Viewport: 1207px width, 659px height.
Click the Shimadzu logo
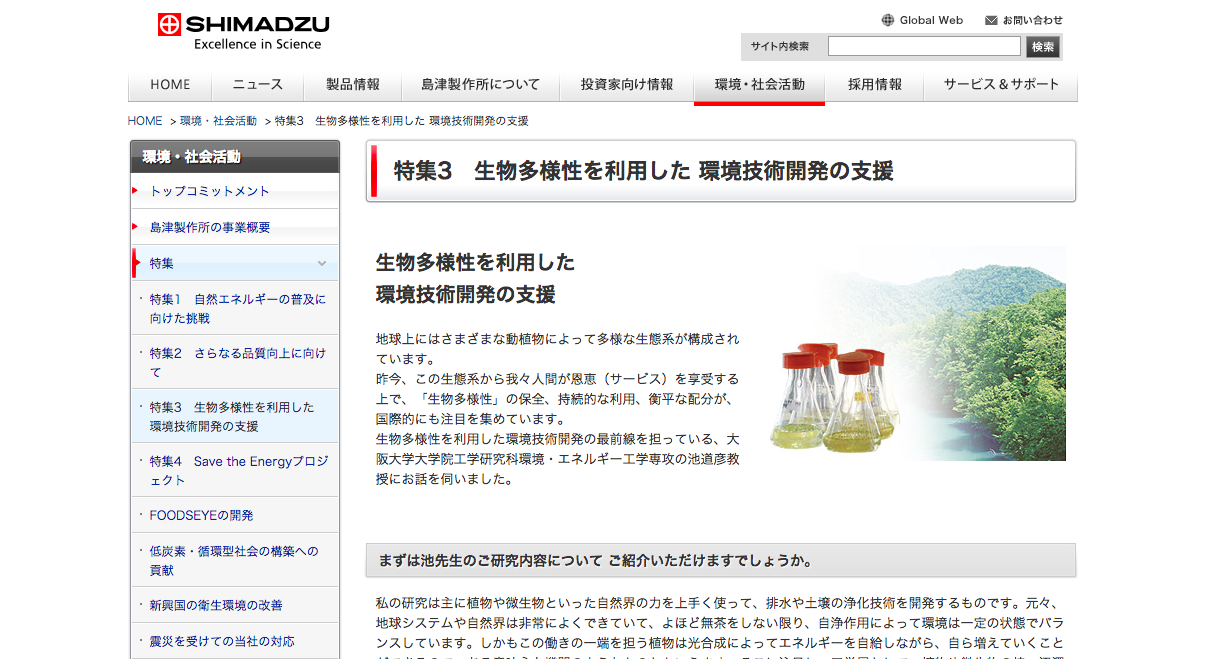[243, 31]
